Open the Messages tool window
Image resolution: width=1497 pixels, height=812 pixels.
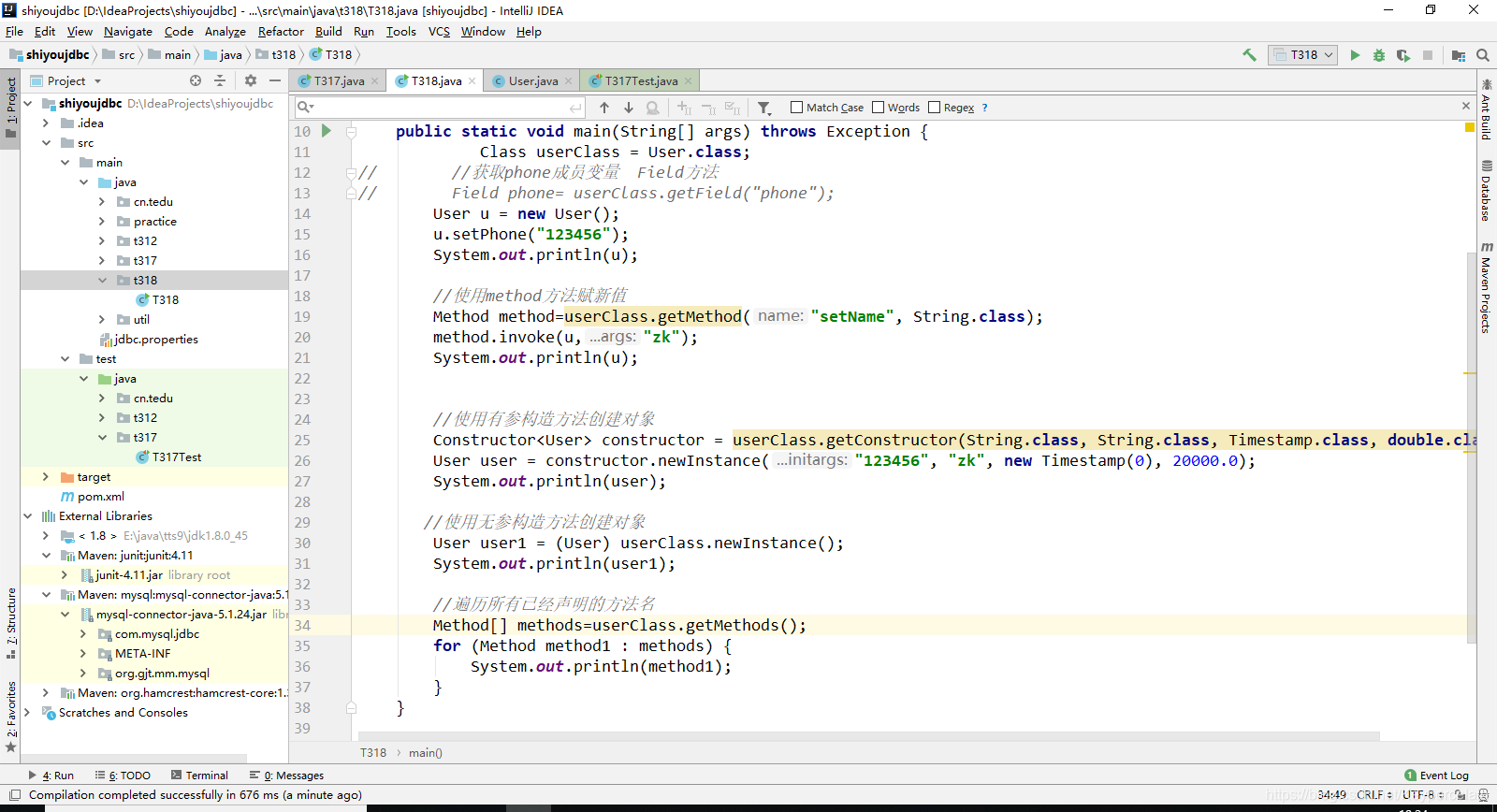[x=286, y=776]
